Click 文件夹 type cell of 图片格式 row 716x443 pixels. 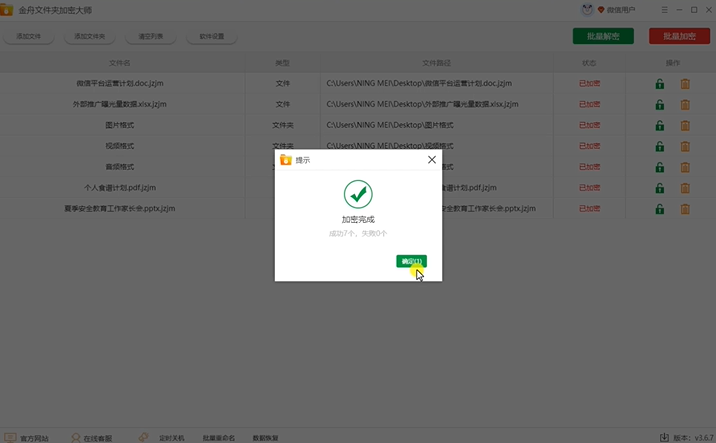[x=283, y=125]
